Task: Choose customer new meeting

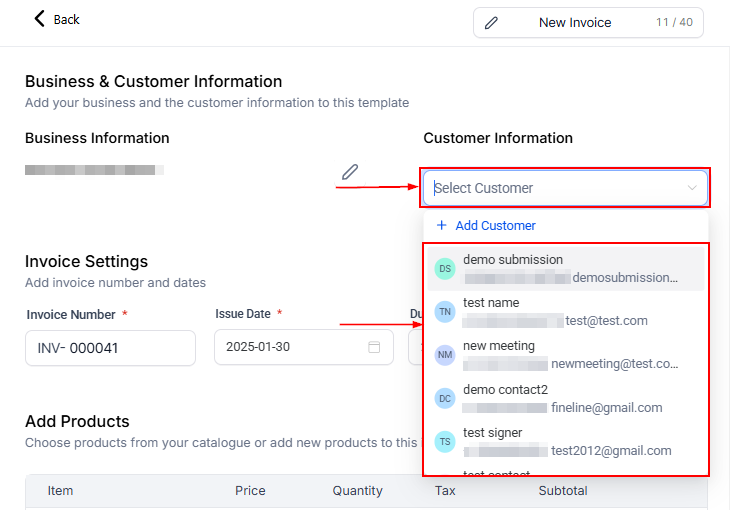Action: pyautogui.click(x=566, y=355)
